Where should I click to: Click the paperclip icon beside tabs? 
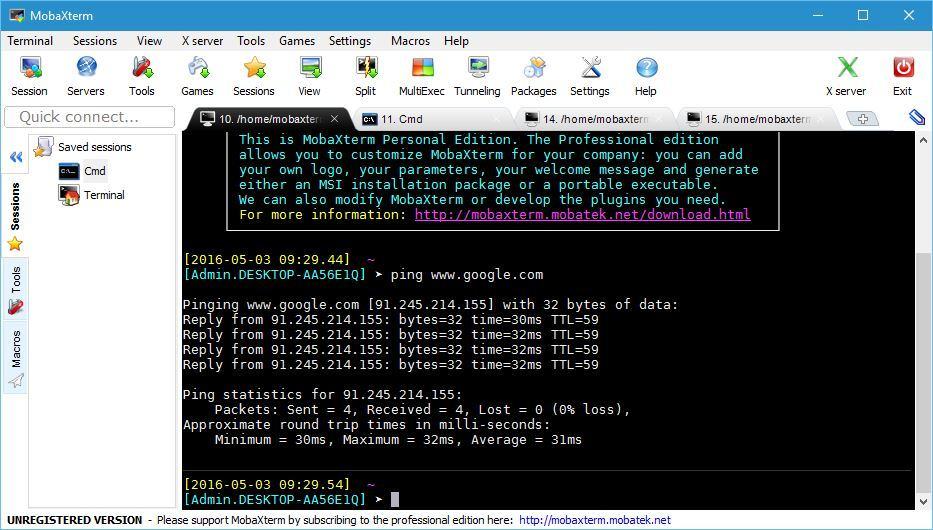pos(917,117)
